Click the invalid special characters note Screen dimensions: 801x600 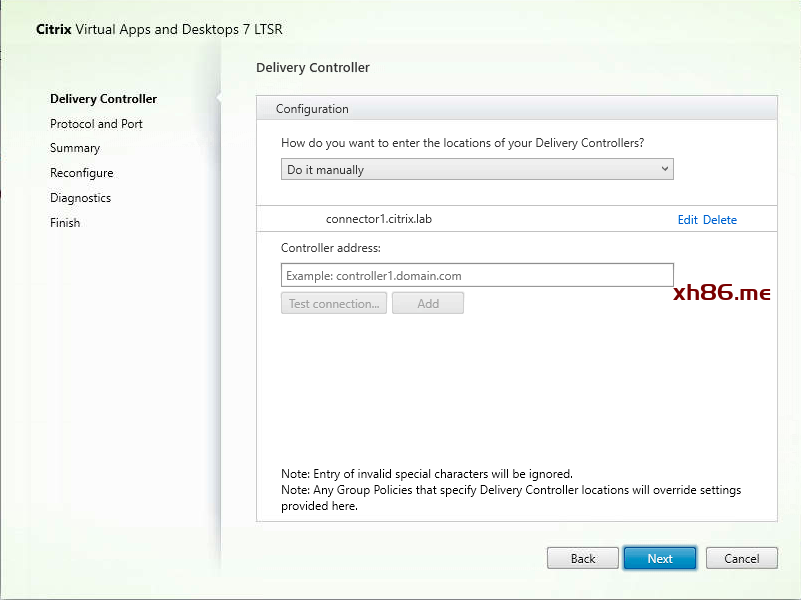(427, 473)
